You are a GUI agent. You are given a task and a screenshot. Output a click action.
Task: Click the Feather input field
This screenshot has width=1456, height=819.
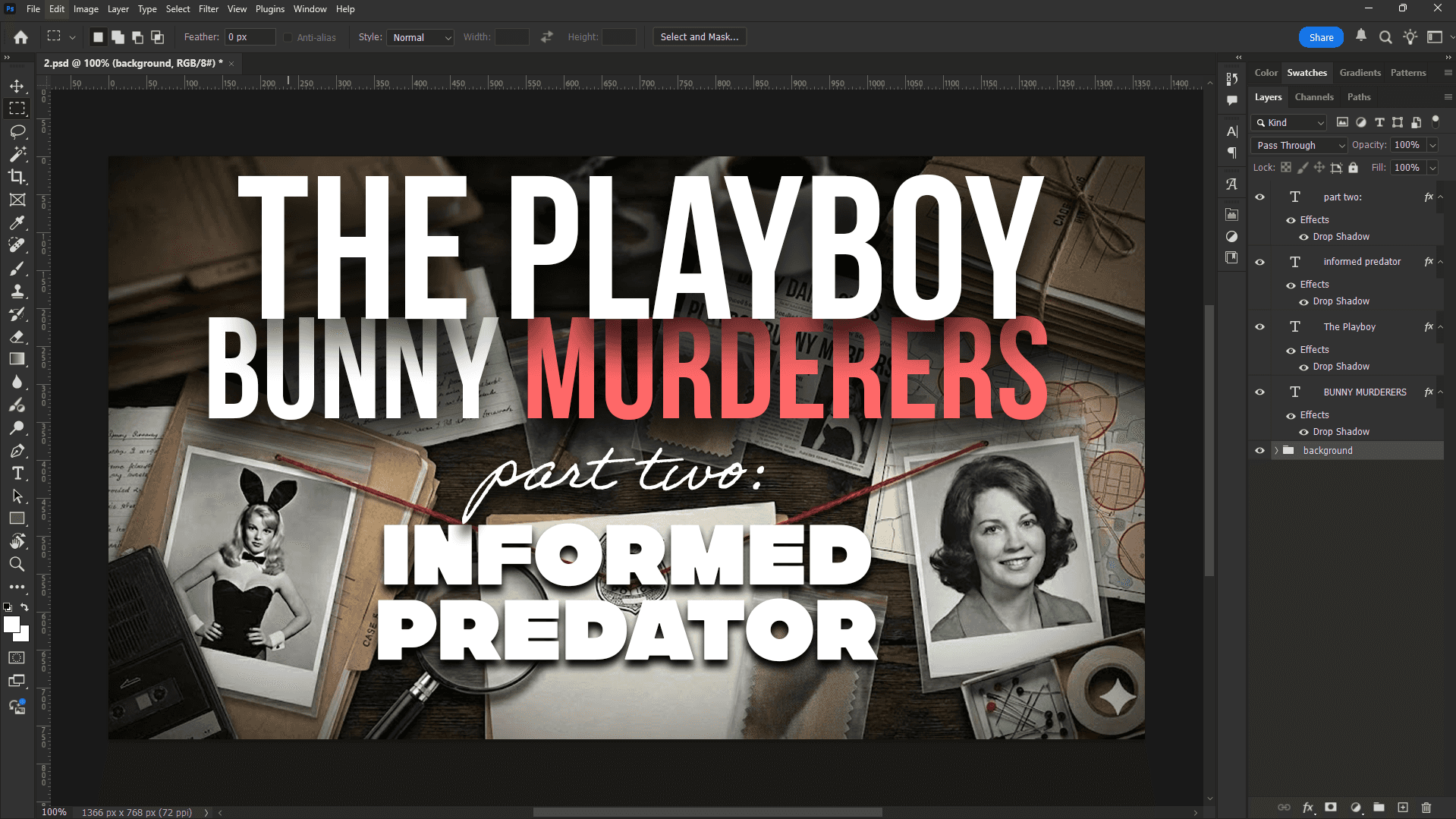click(x=250, y=37)
